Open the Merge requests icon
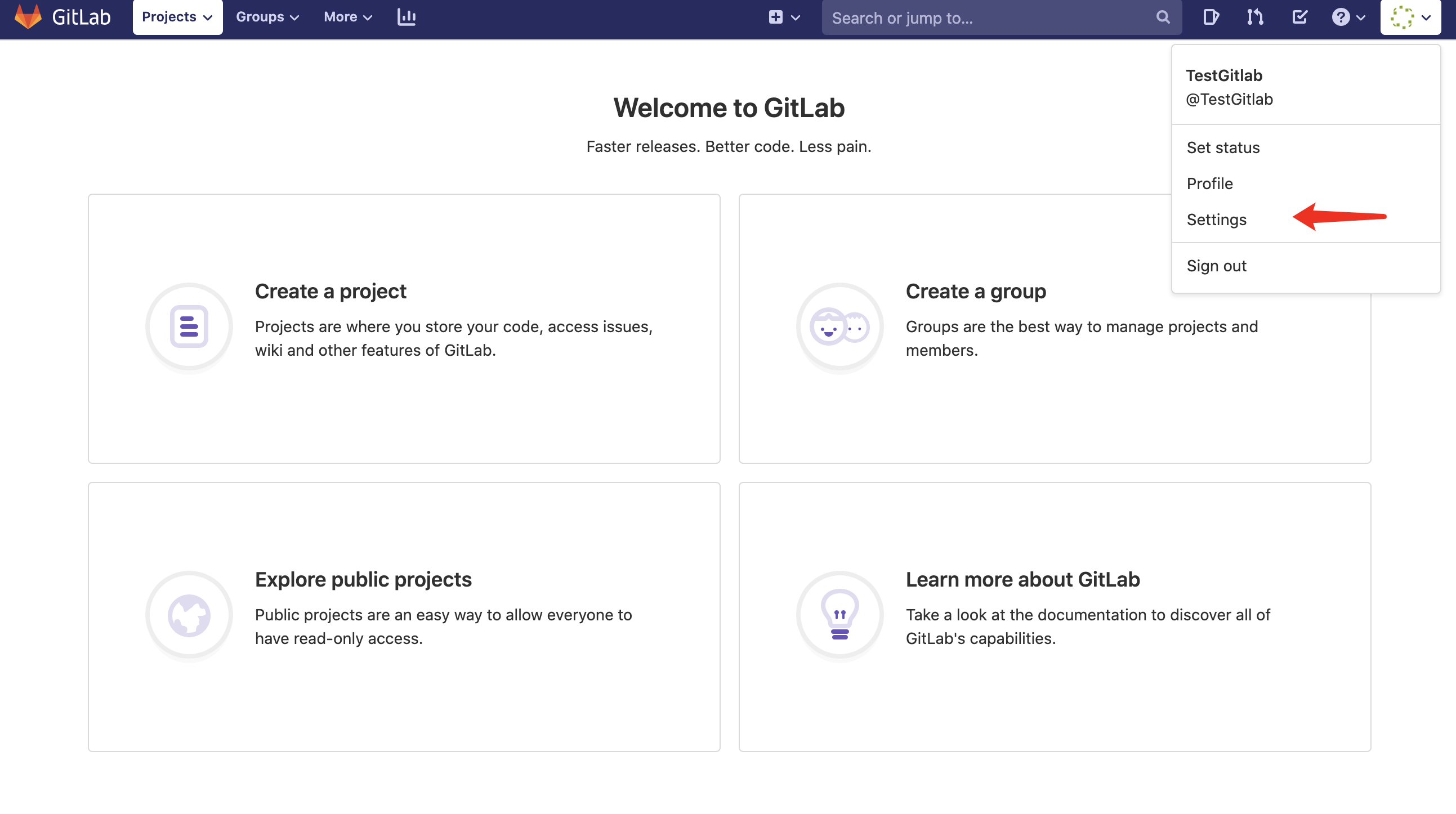Screen dimensions: 1456x814 point(1255,17)
